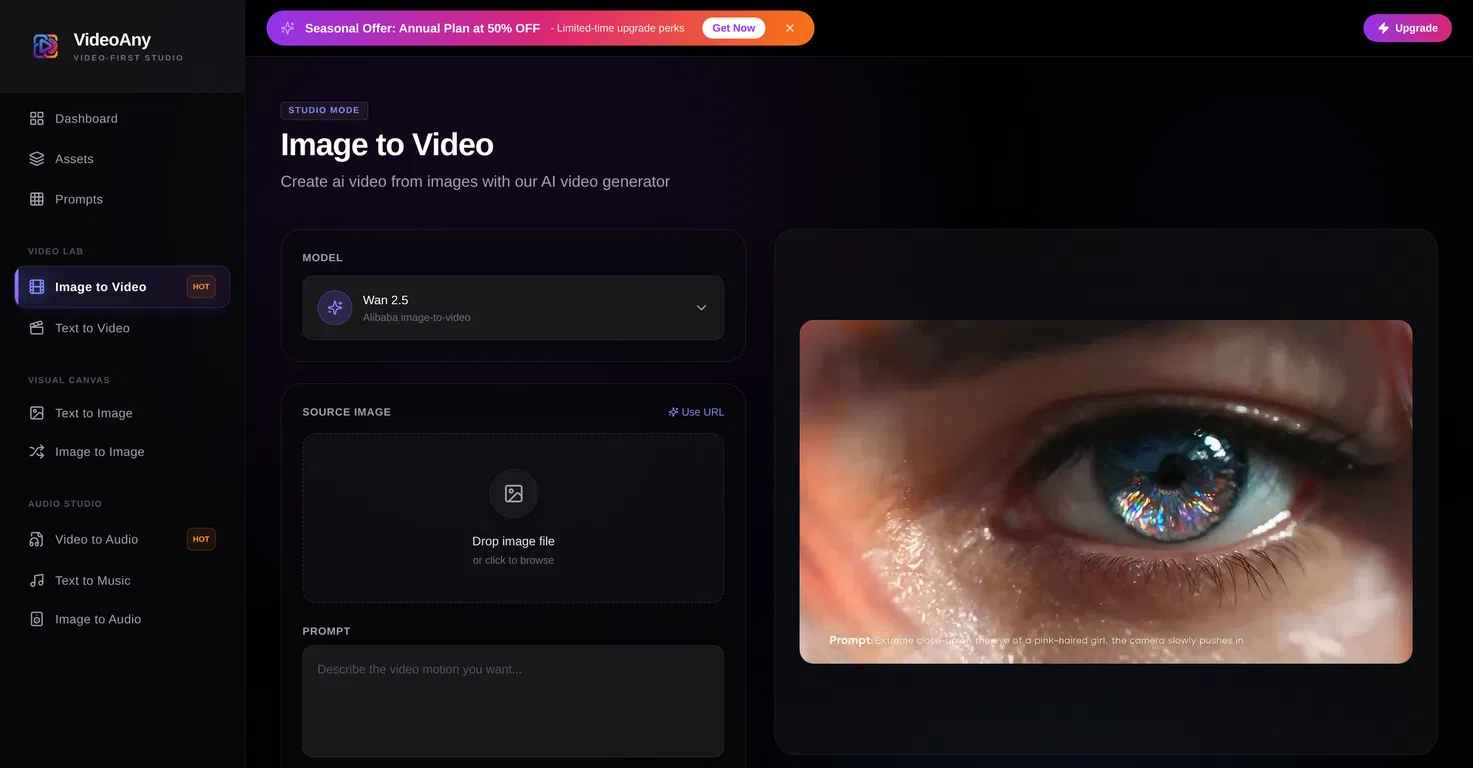Click the Text to Music note icon

pyautogui.click(x=37, y=580)
